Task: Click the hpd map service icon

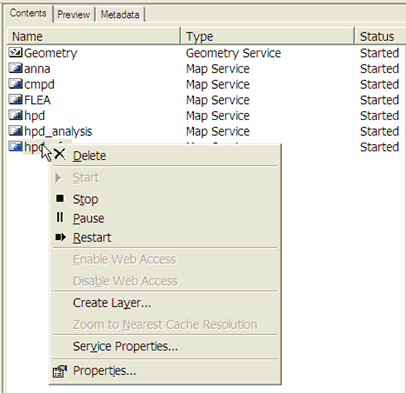Action: 15,115
